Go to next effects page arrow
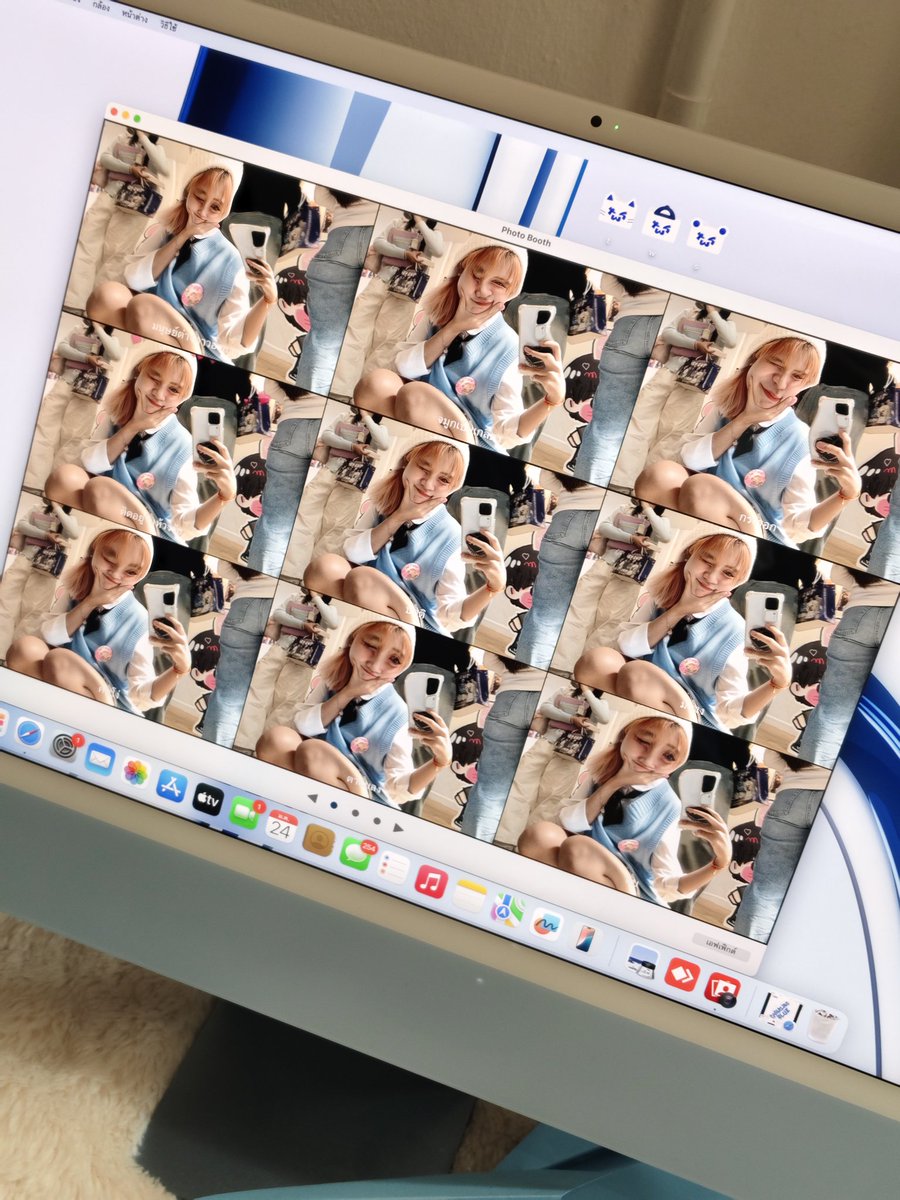The image size is (900, 1200). tap(398, 828)
